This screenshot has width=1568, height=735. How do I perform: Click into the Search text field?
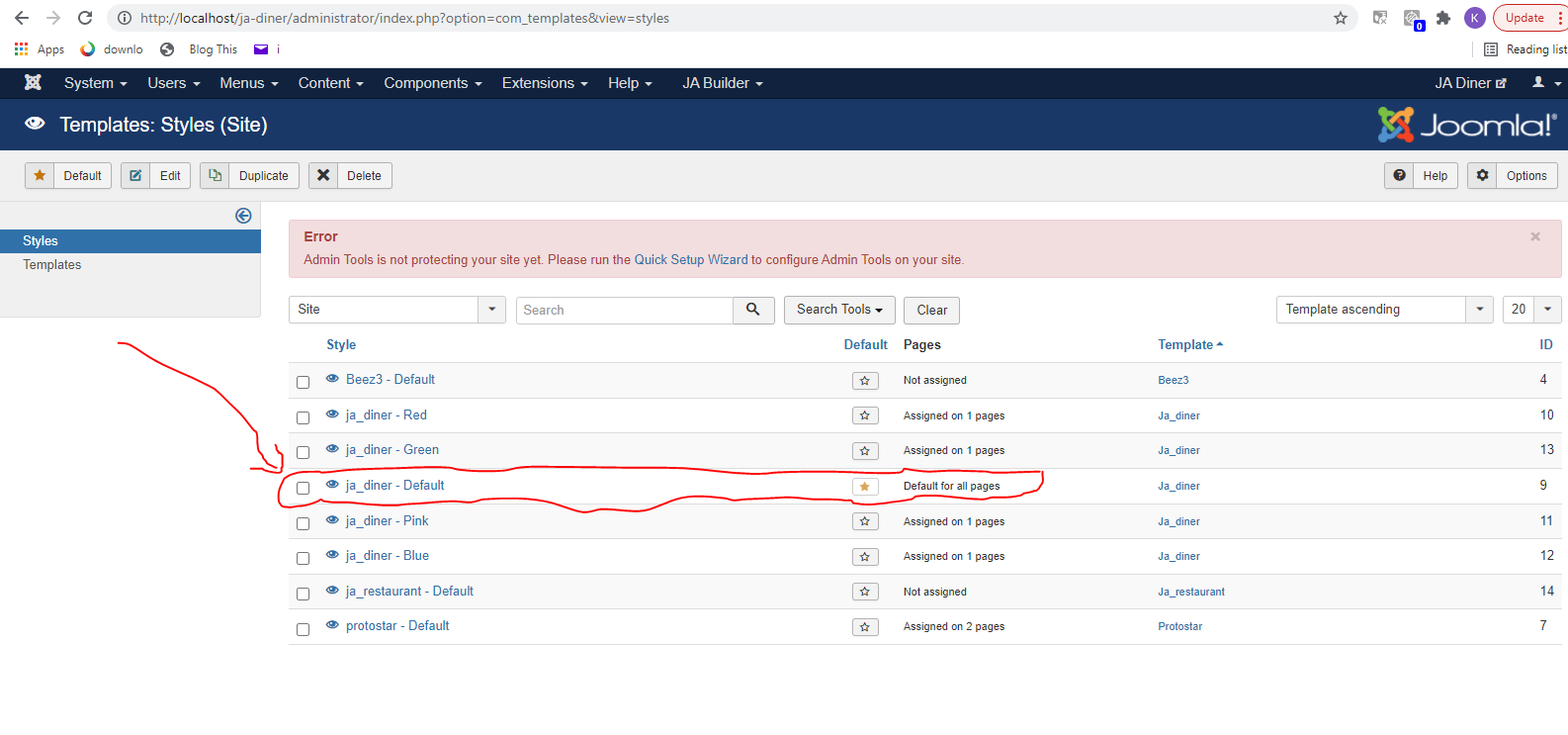625,310
